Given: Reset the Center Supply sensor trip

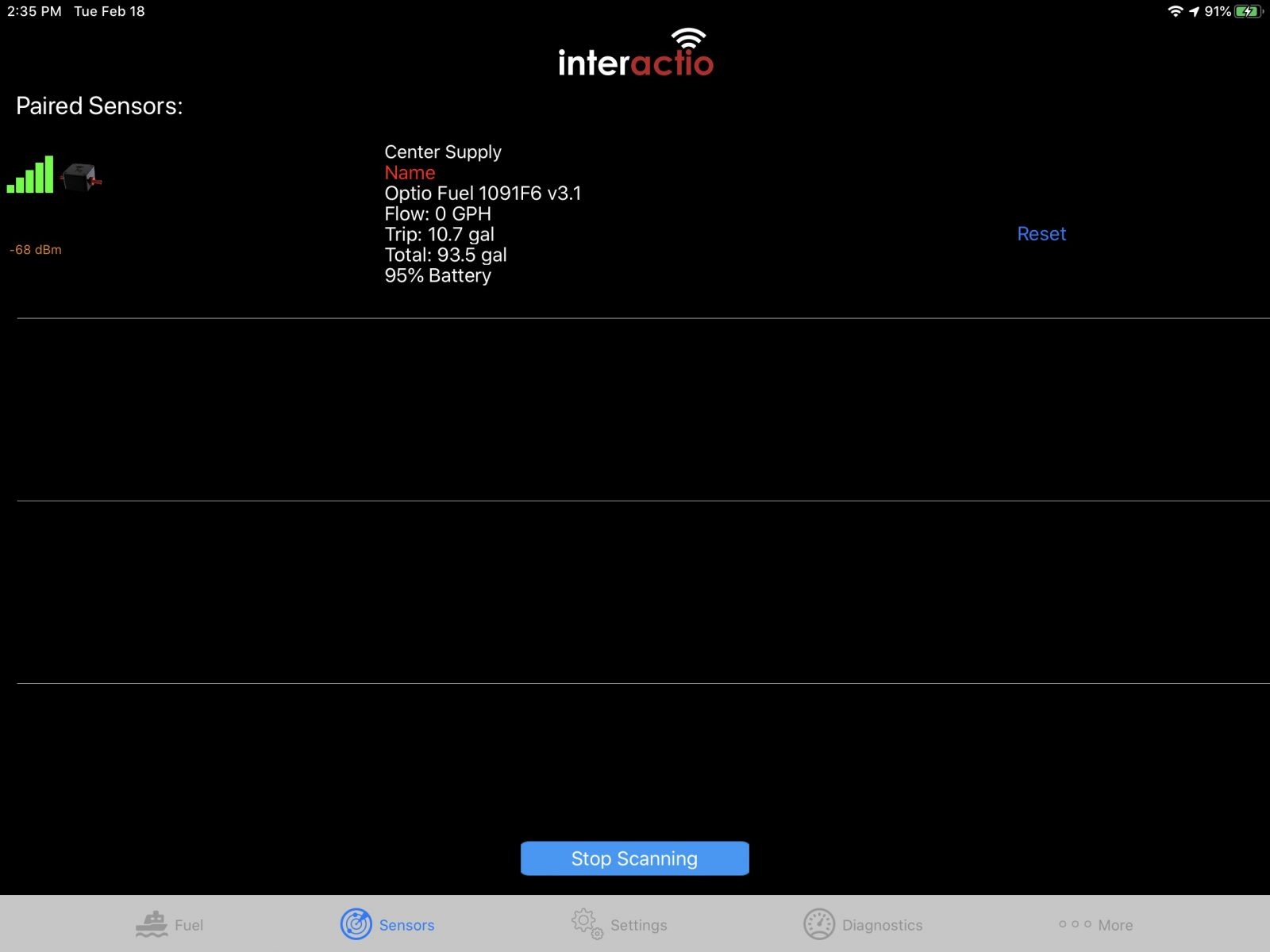Looking at the screenshot, I should pyautogui.click(x=1041, y=234).
